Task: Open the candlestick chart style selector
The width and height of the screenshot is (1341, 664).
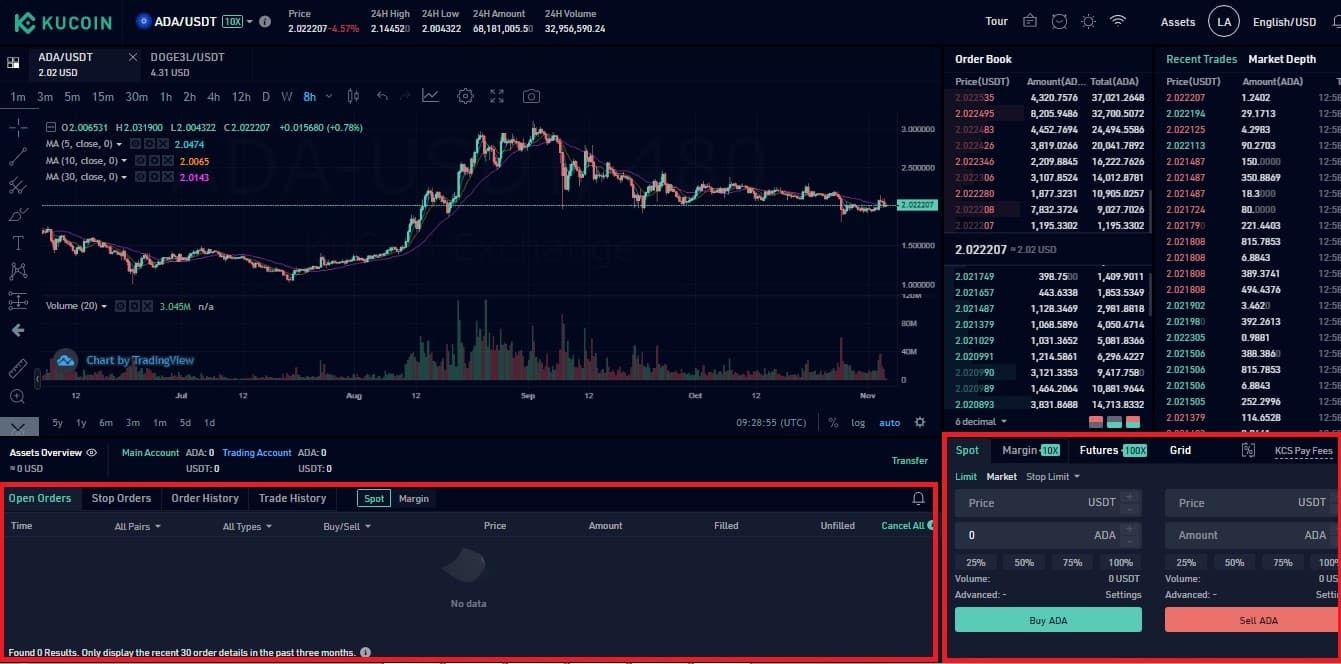Action: click(353, 96)
